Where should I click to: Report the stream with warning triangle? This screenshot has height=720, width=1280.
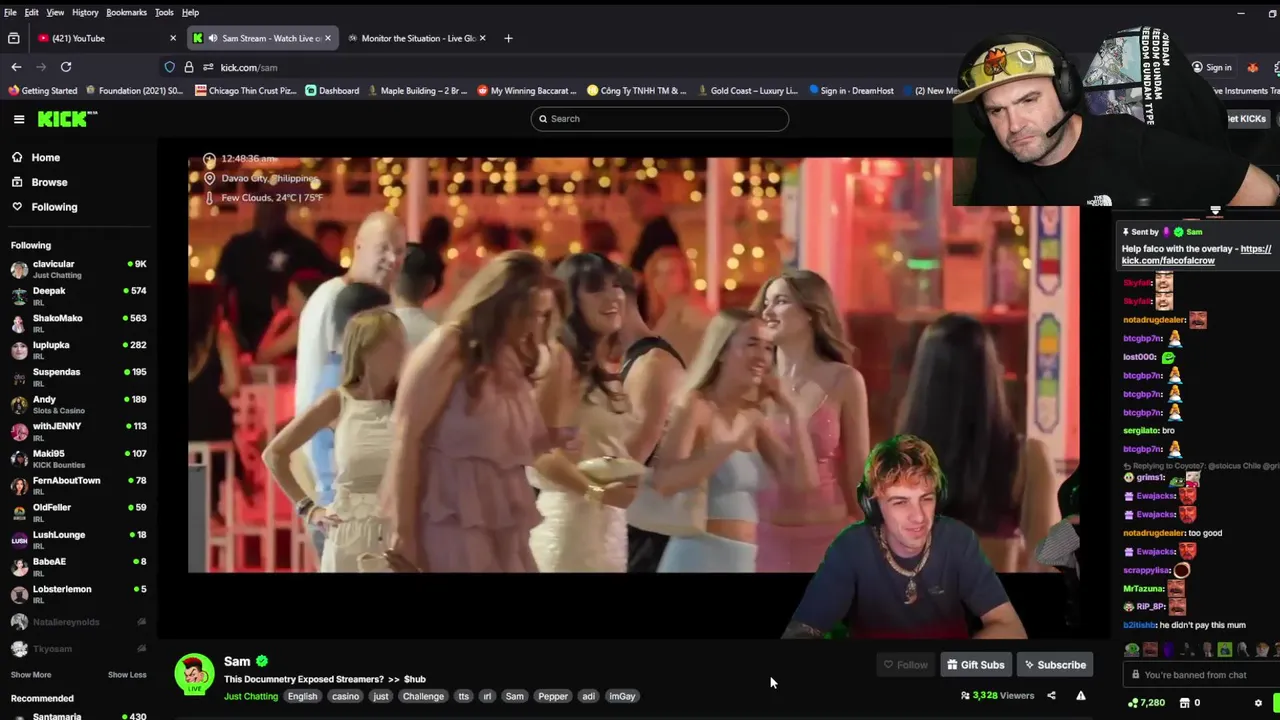tap(1081, 696)
